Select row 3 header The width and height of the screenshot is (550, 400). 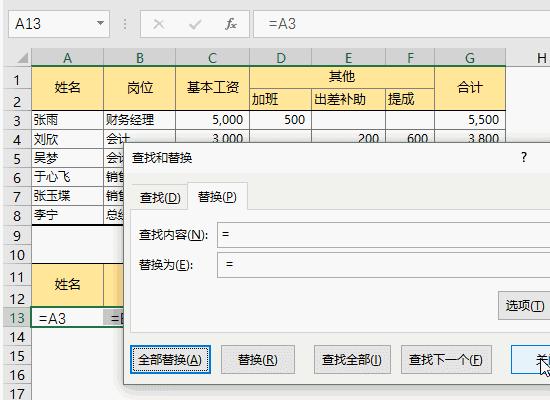(x=17, y=121)
